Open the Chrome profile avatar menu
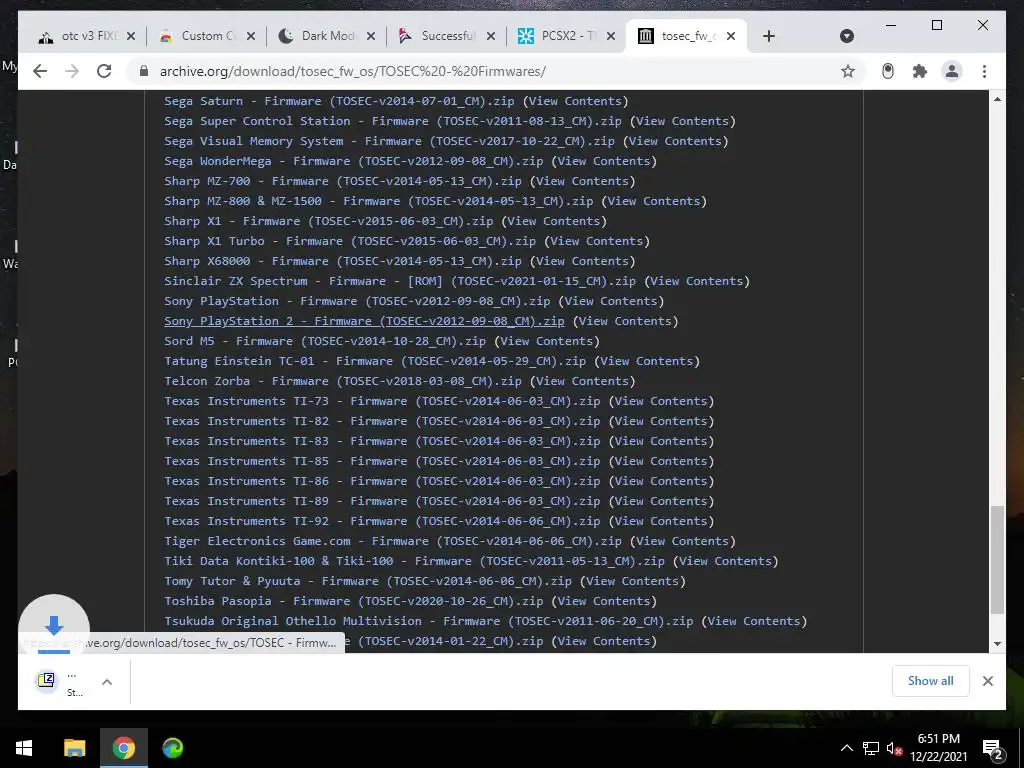This screenshot has height=768, width=1024. click(x=952, y=71)
